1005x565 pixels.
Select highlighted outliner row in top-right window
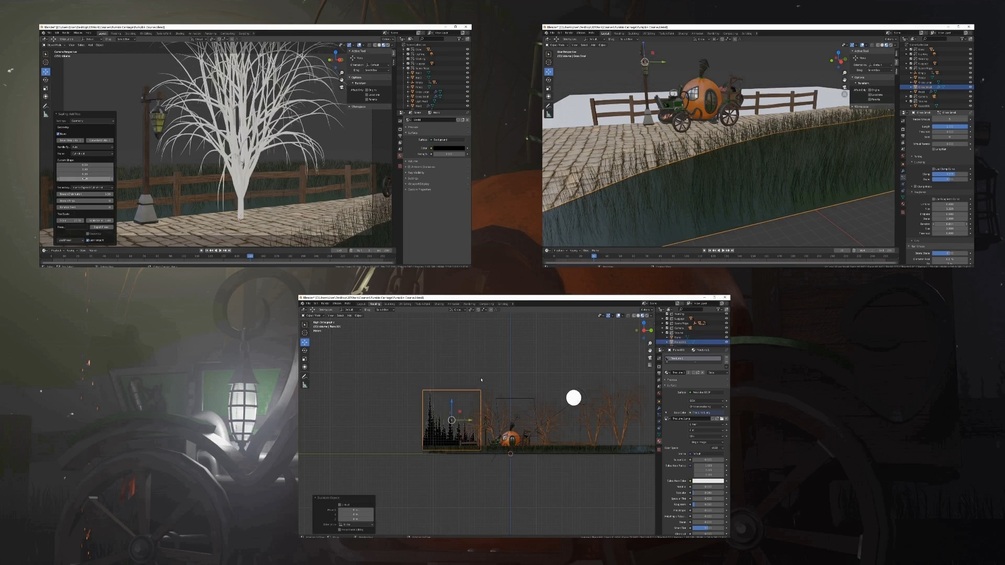(937, 87)
